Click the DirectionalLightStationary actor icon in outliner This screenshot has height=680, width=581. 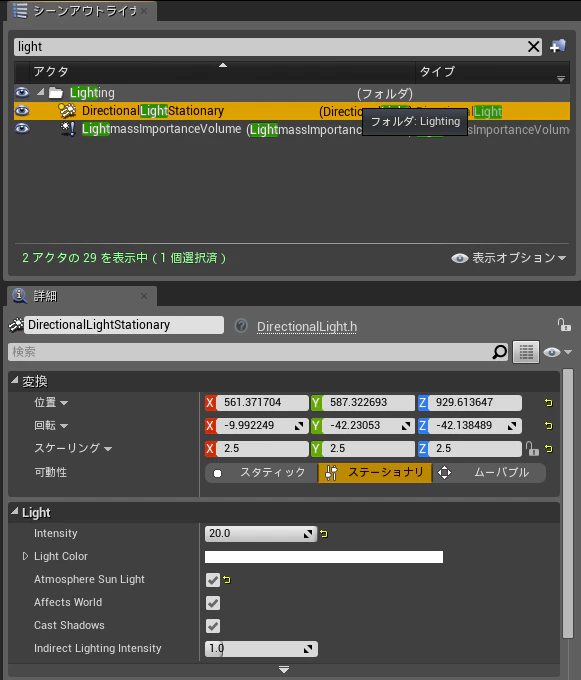[x=67, y=111]
